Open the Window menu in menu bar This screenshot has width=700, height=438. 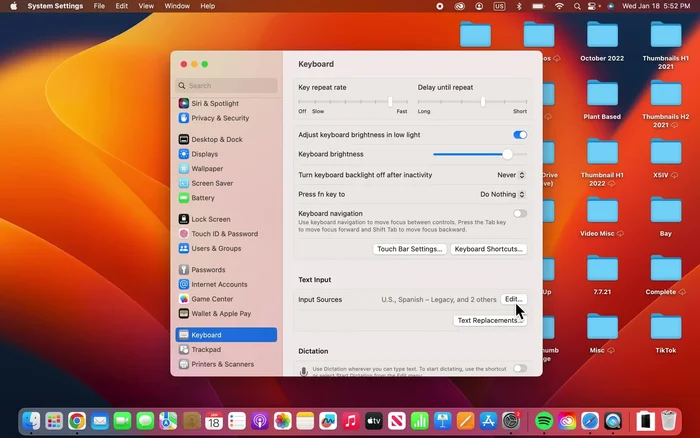(x=177, y=6)
